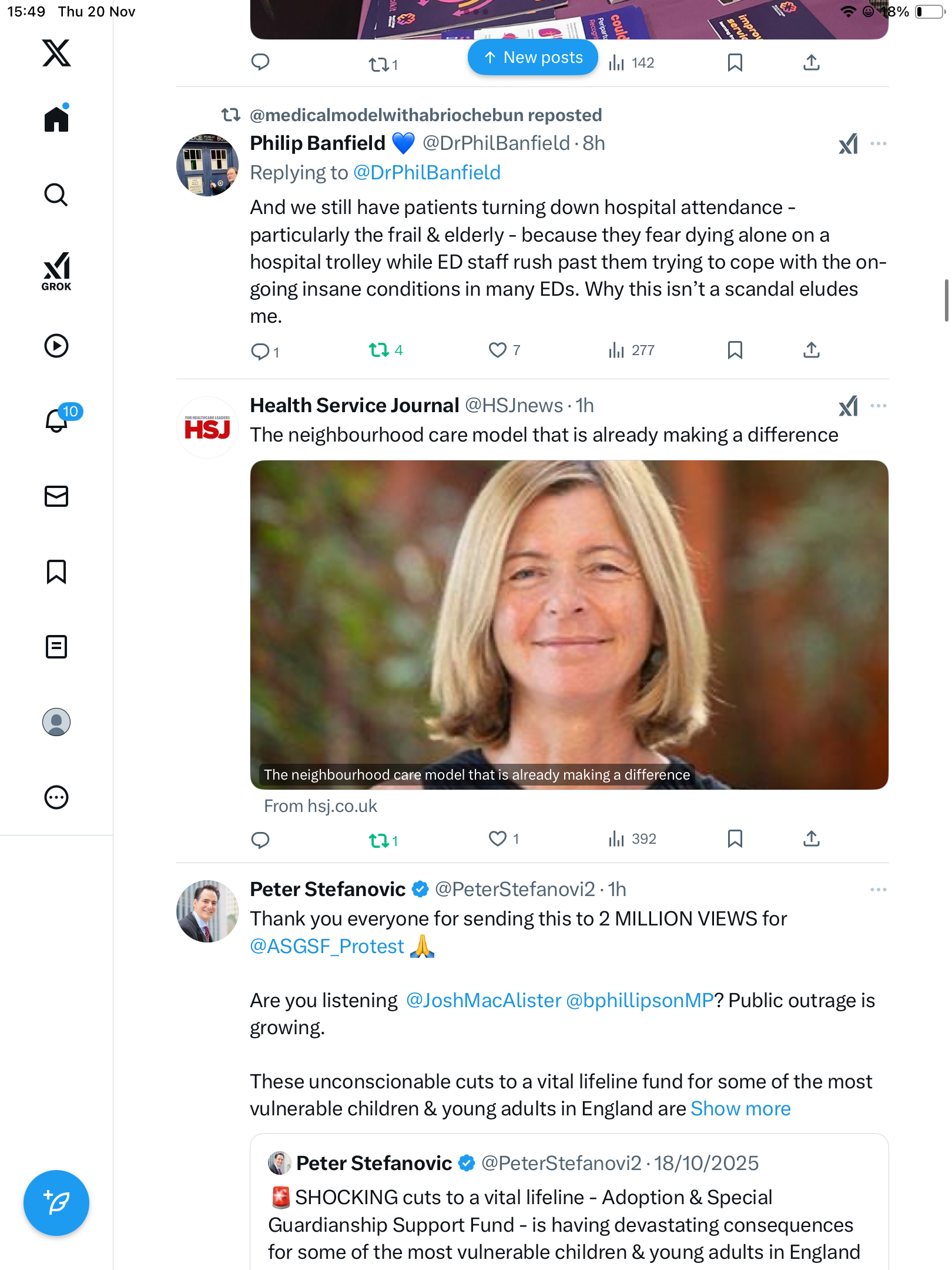Expand Peter Stefanovic's post with Show more
952x1270 pixels.
[740, 1108]
